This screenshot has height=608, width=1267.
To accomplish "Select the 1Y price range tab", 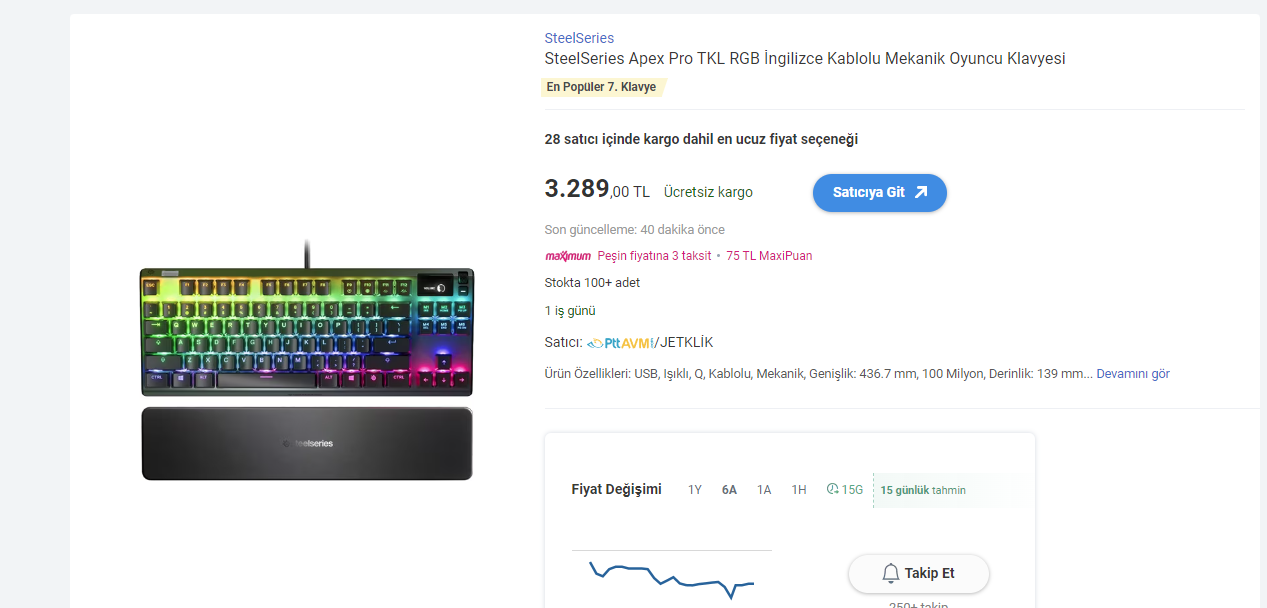I will point(695,490).
